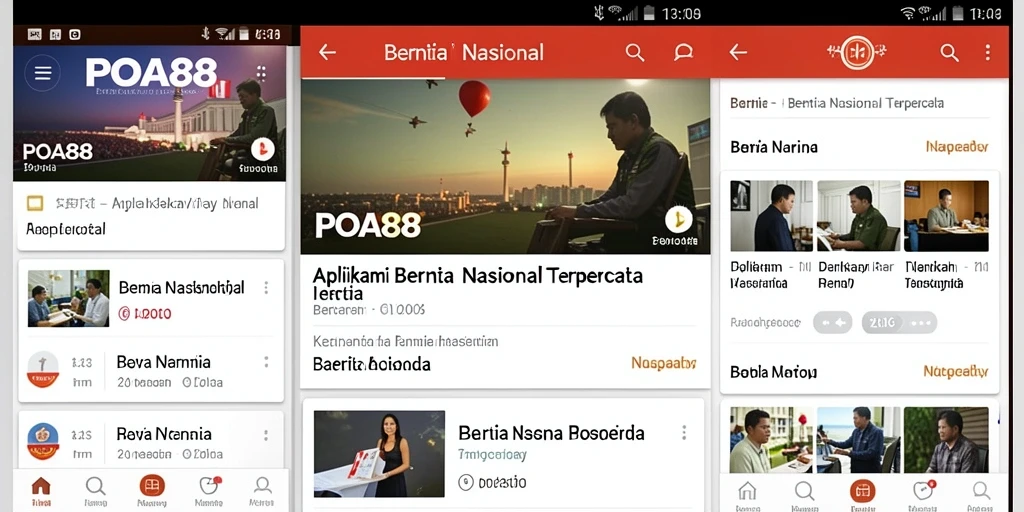Click the Wi-Fi icon in the left phone status bar
1024x512 pixels.
pos(224,34)
